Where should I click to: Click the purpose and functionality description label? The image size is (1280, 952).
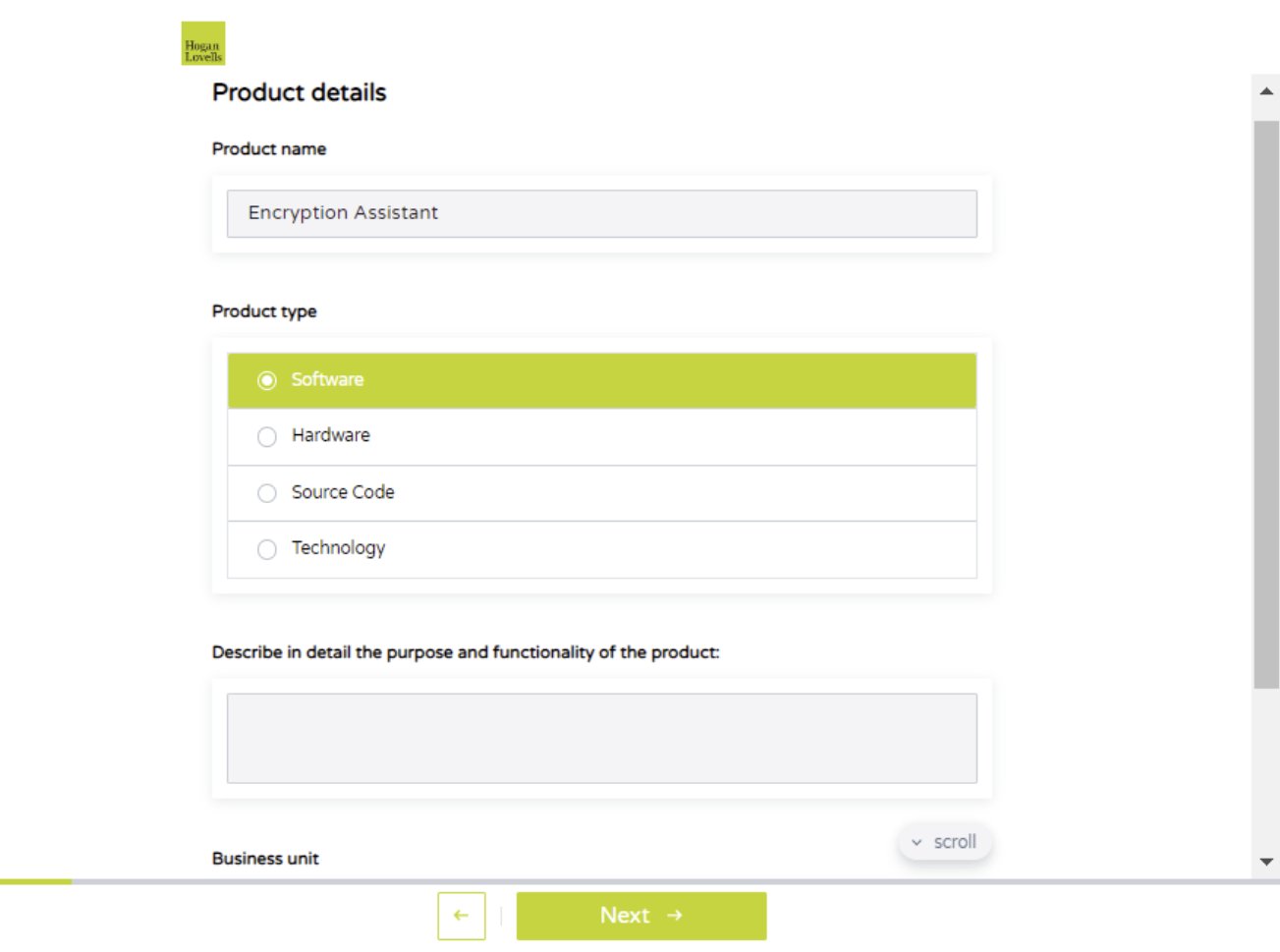tap(466, 652)
